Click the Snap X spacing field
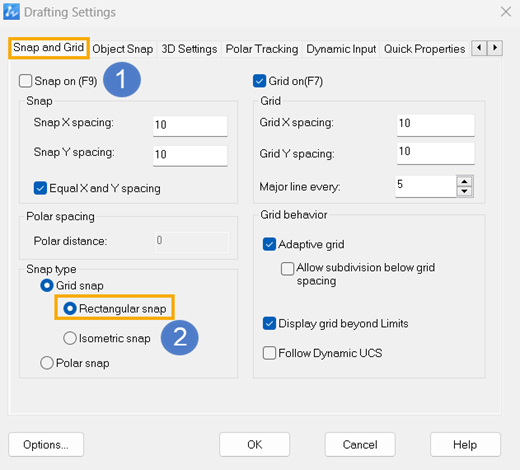The image size is (520, 470). [x=190, y=126]
